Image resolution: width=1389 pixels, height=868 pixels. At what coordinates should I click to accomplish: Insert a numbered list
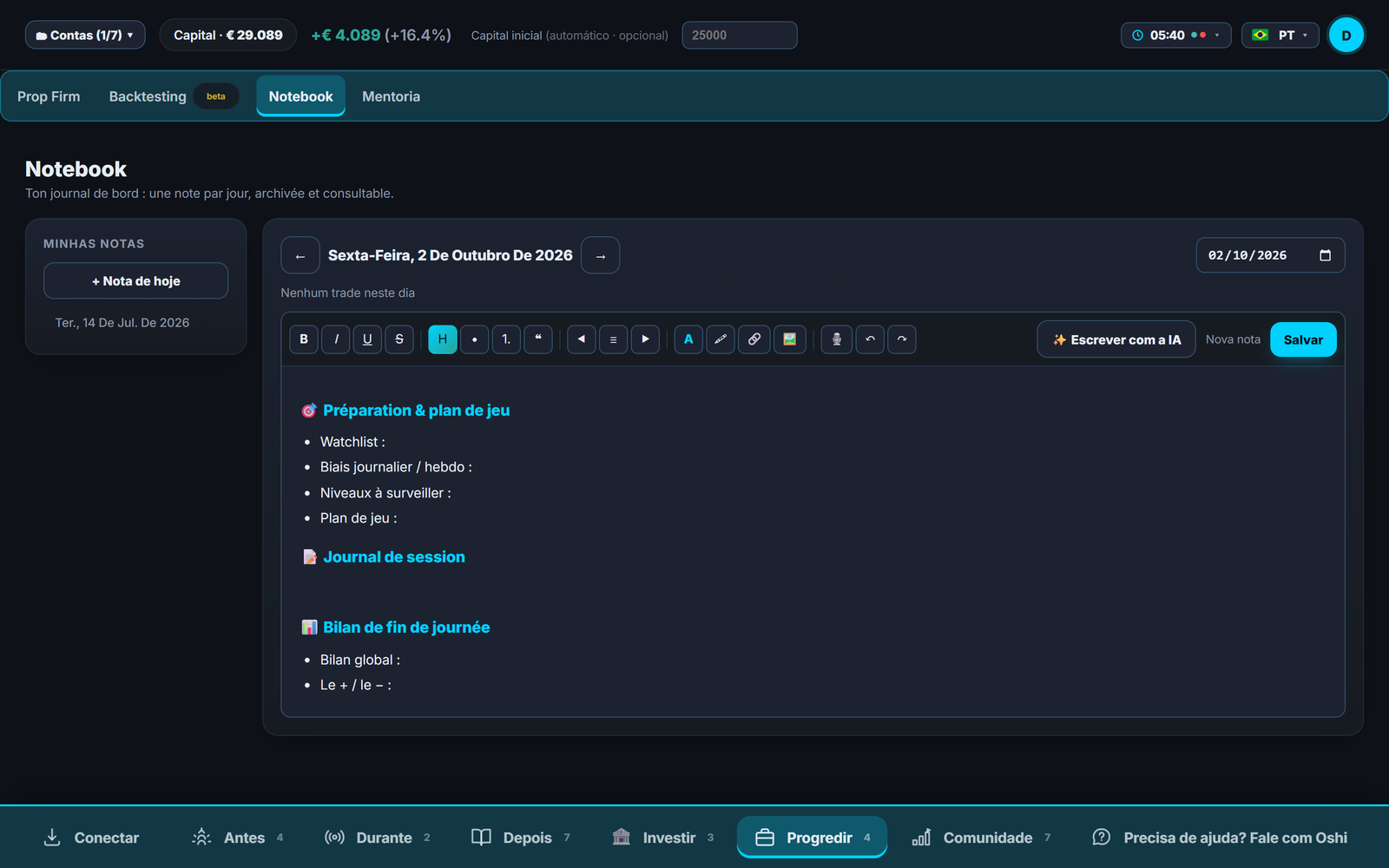[x=506, y=339]
